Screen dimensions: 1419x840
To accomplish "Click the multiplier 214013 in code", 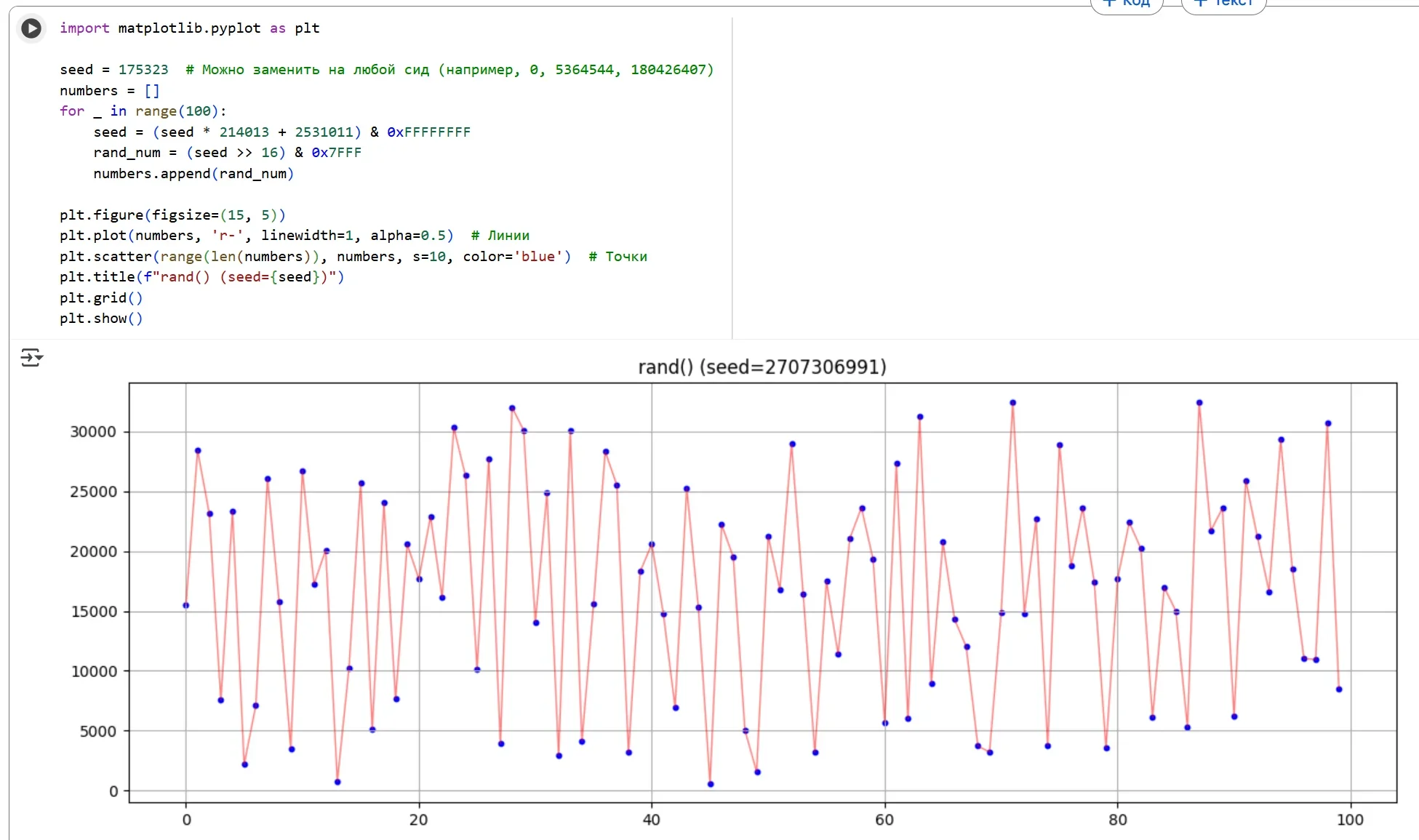I will click(244, 132).
